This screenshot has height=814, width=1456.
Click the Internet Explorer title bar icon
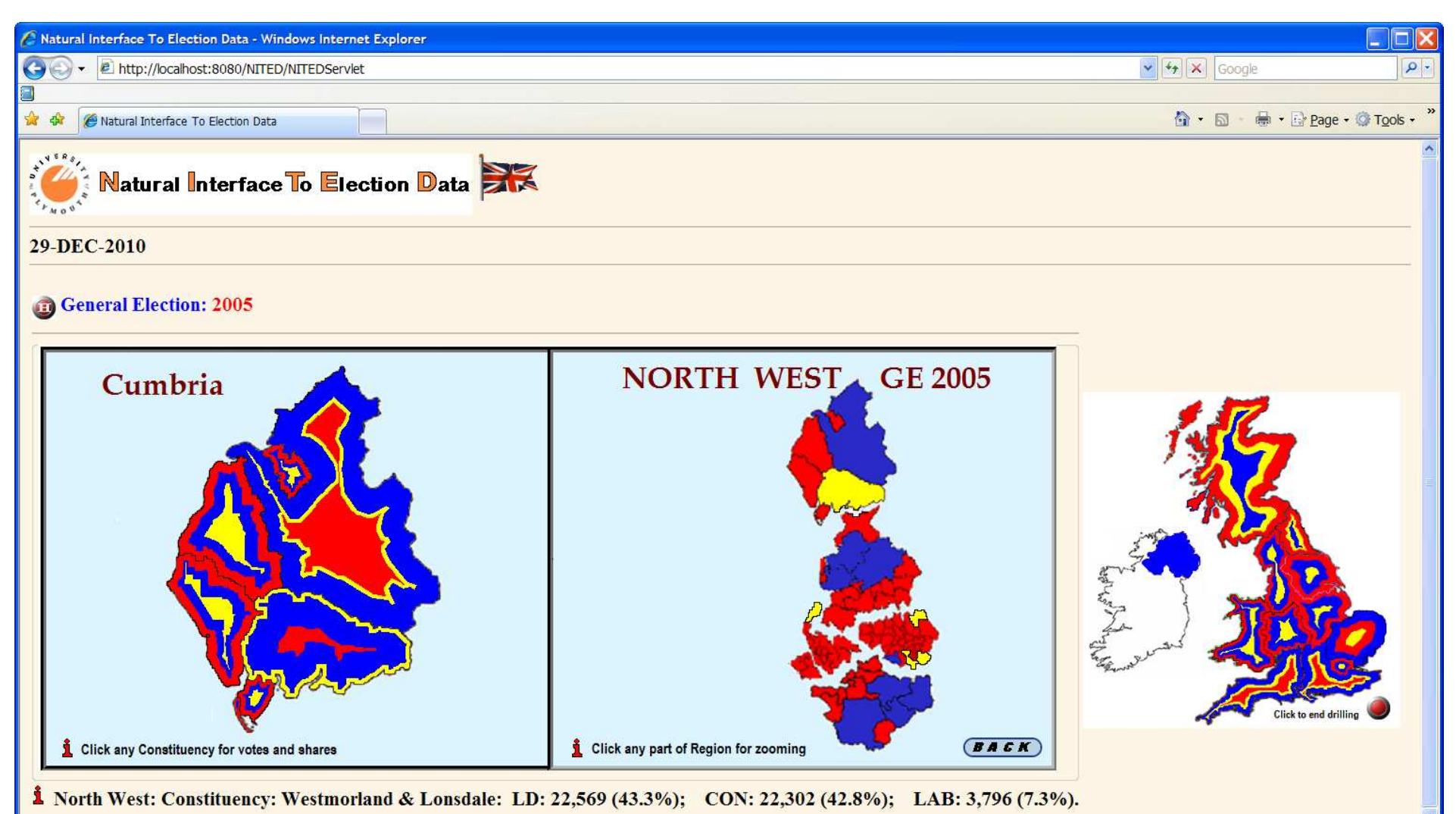29,39
